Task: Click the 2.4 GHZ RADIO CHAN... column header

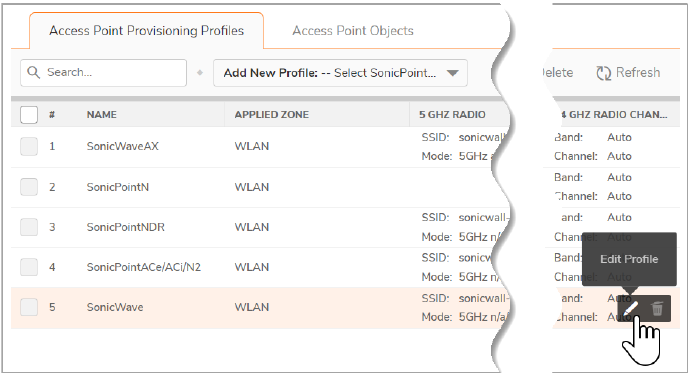Action: point(613,115)
